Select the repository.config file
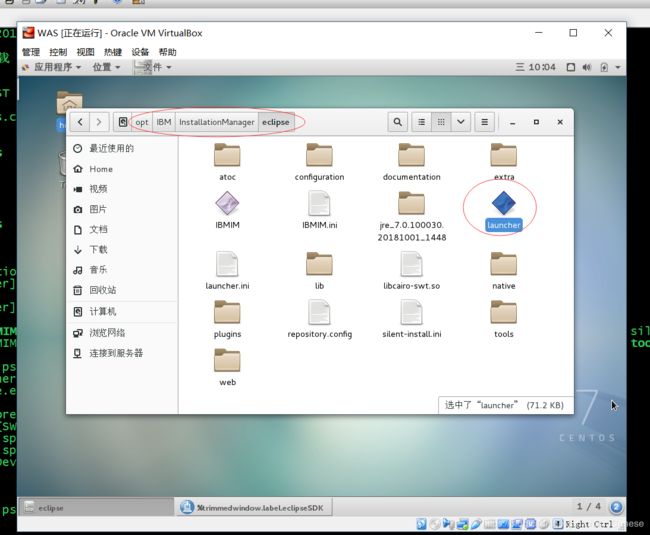 click(x=319, y=319)
